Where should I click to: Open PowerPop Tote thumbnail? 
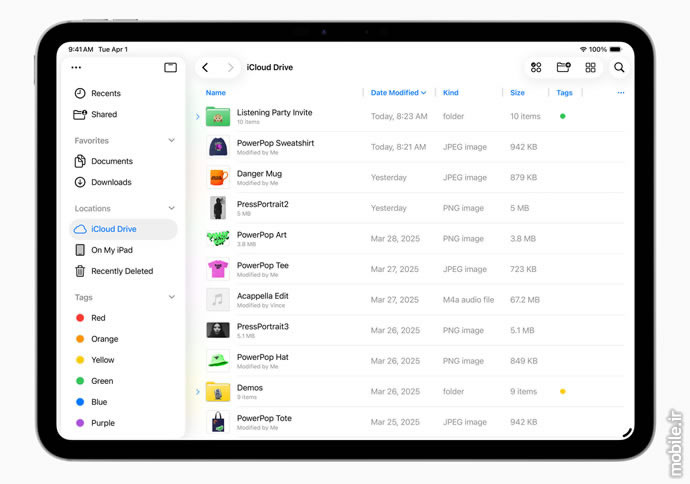(x=218, y=422)
